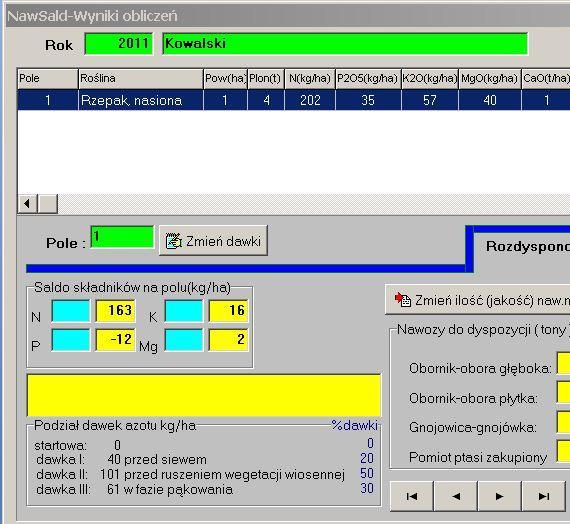Click the table's left scroll arrow
This screenshot has width=570, height=524.
(27, 203)
